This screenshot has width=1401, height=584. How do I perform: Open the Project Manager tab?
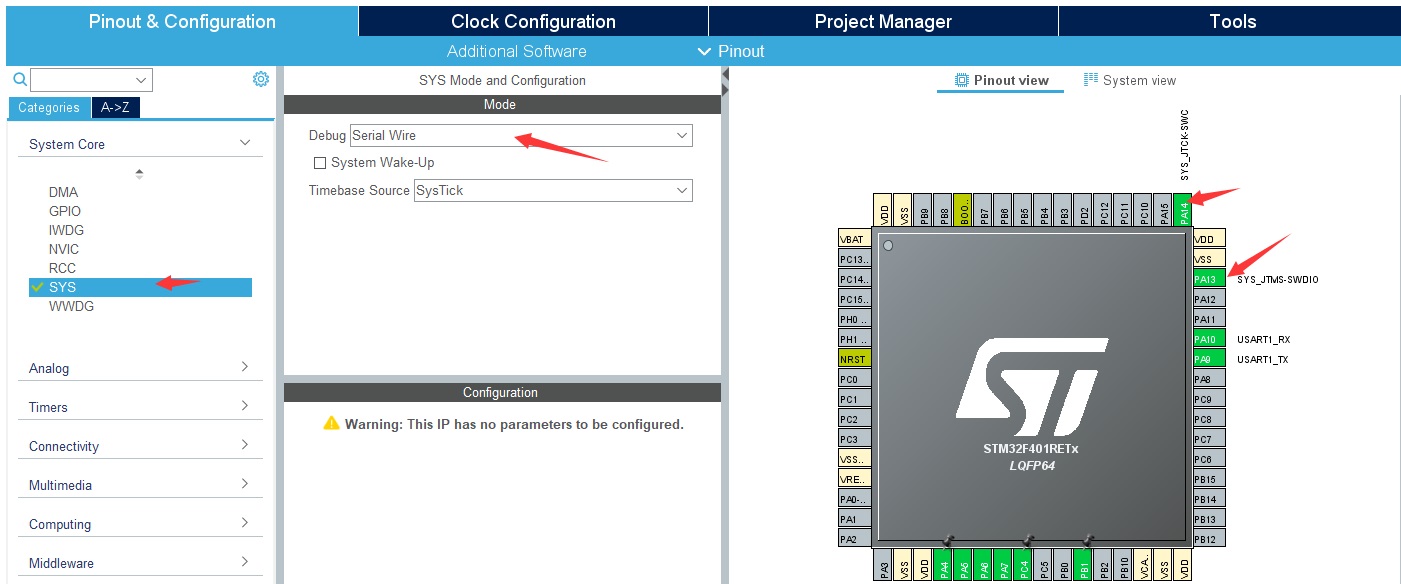click(x=883, y=21)
